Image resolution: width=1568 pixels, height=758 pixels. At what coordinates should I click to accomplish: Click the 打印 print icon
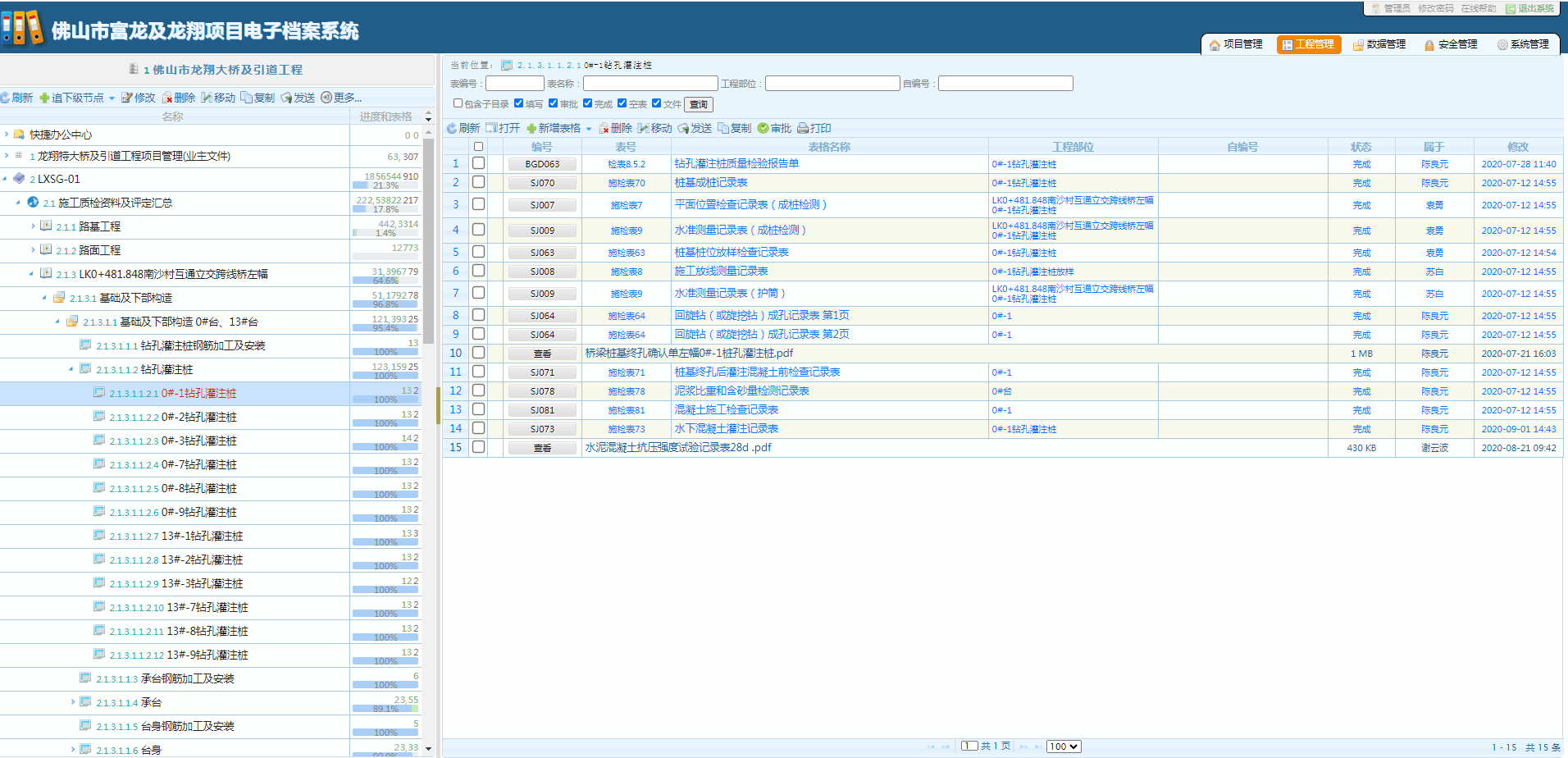[803, 128]
